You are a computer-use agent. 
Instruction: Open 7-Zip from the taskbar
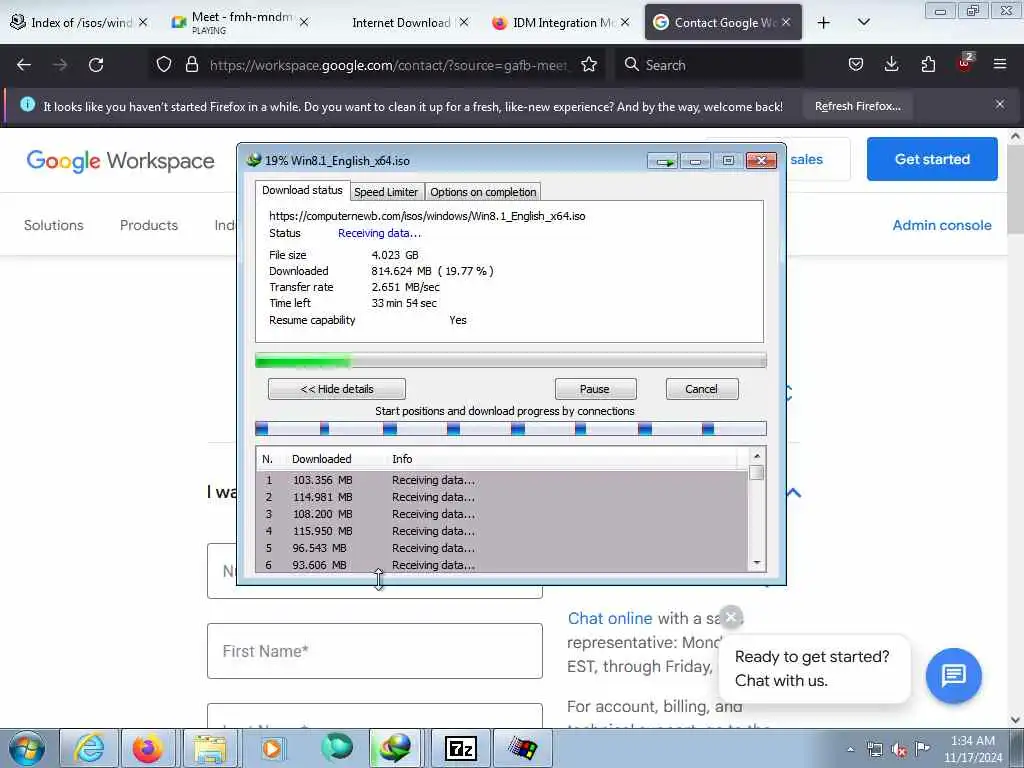click(460, 748)
